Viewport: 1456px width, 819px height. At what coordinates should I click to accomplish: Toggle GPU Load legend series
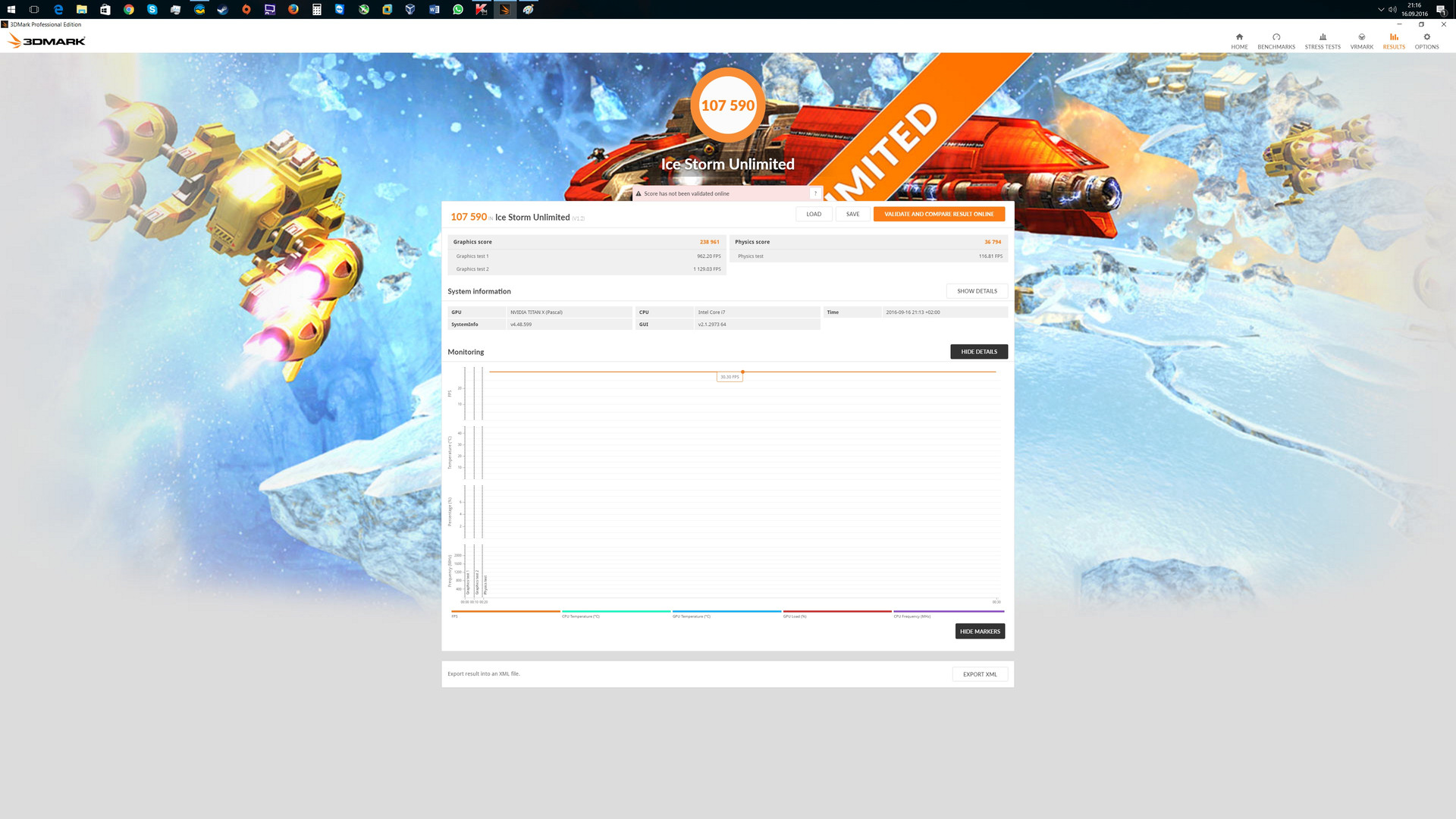pyautogui.click(x=837, y=613)
